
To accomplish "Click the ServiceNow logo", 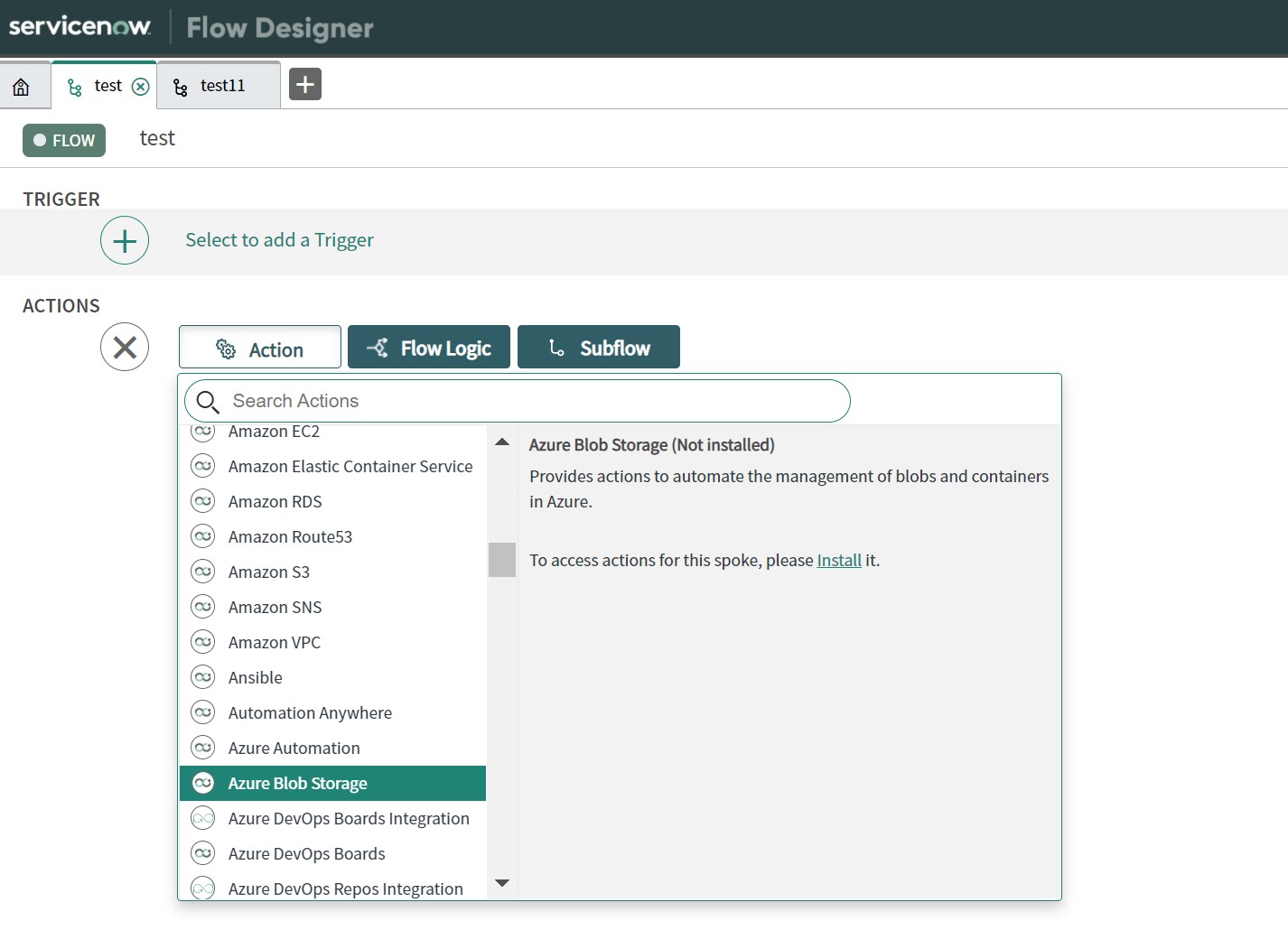I will tap(79, 26).
